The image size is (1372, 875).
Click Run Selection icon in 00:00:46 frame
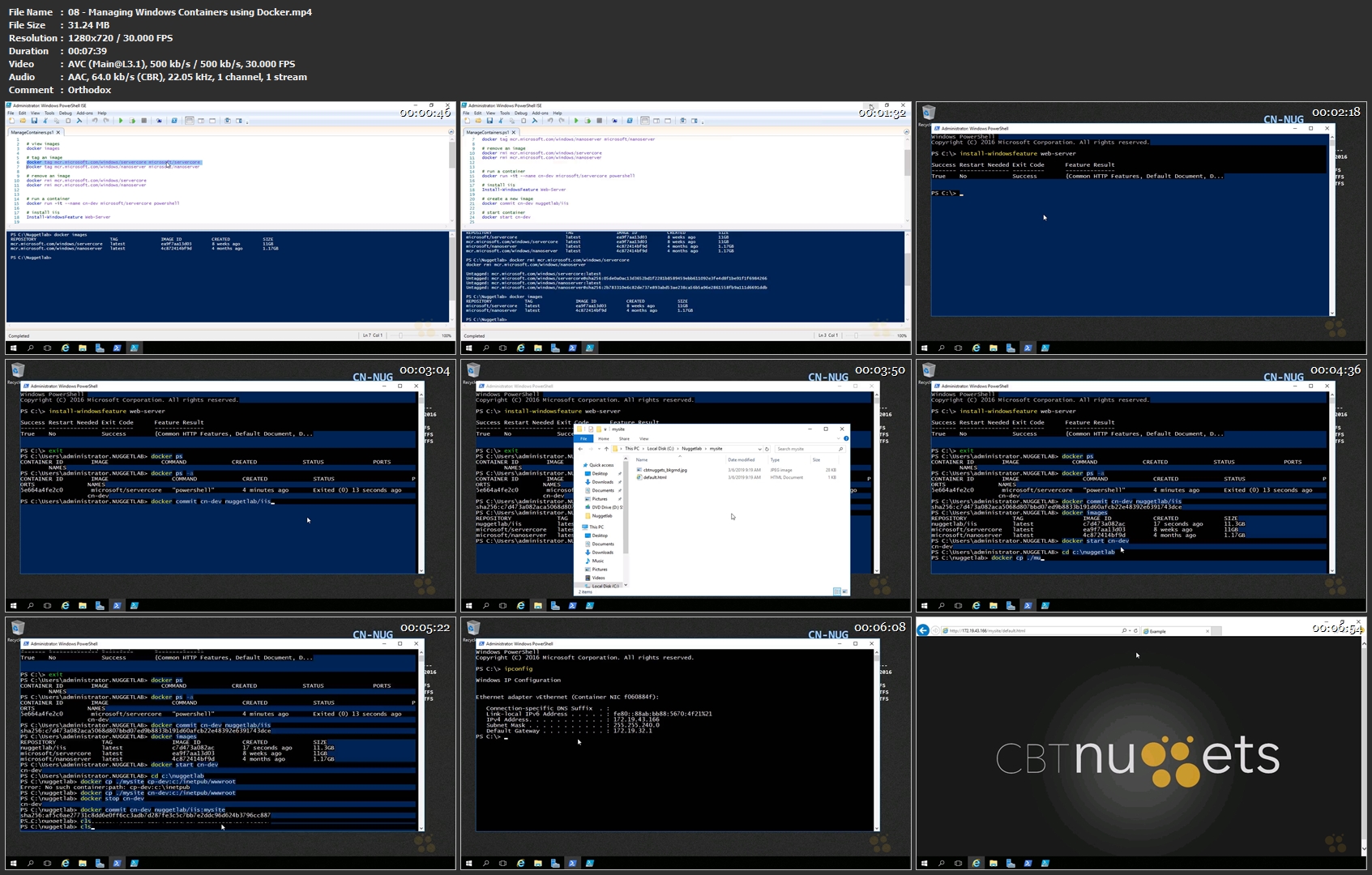tap(132, 121)
